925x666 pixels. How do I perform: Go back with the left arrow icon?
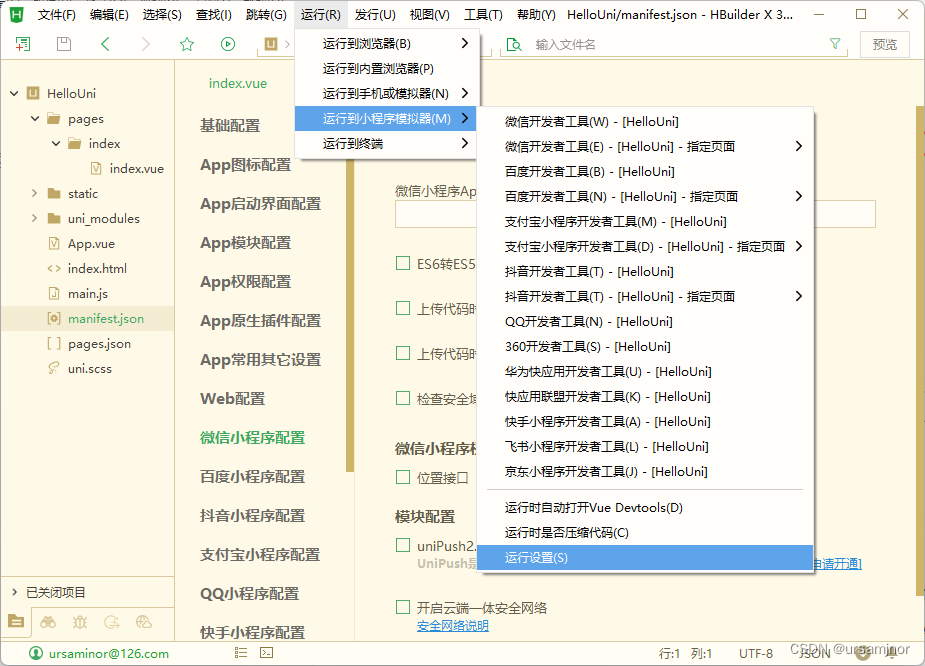(x=105, y=44)
